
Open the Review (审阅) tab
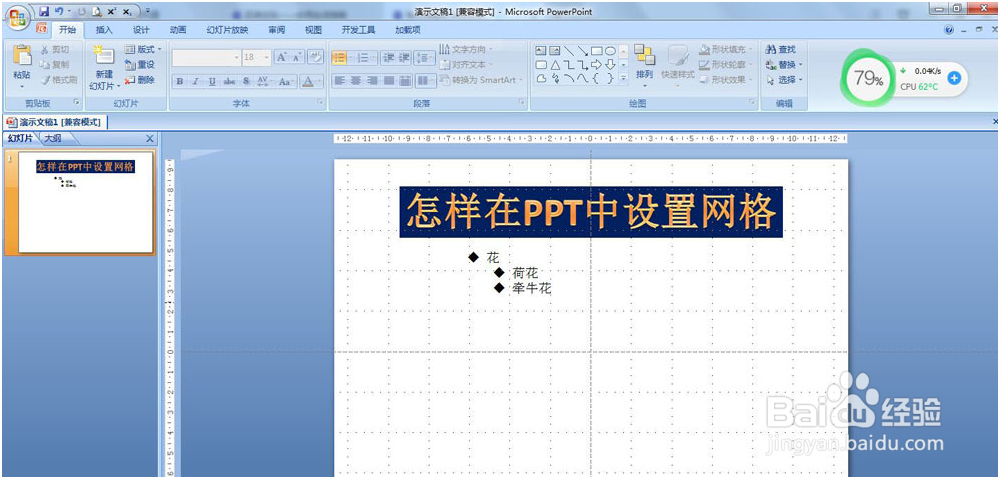tap(277, 30)
